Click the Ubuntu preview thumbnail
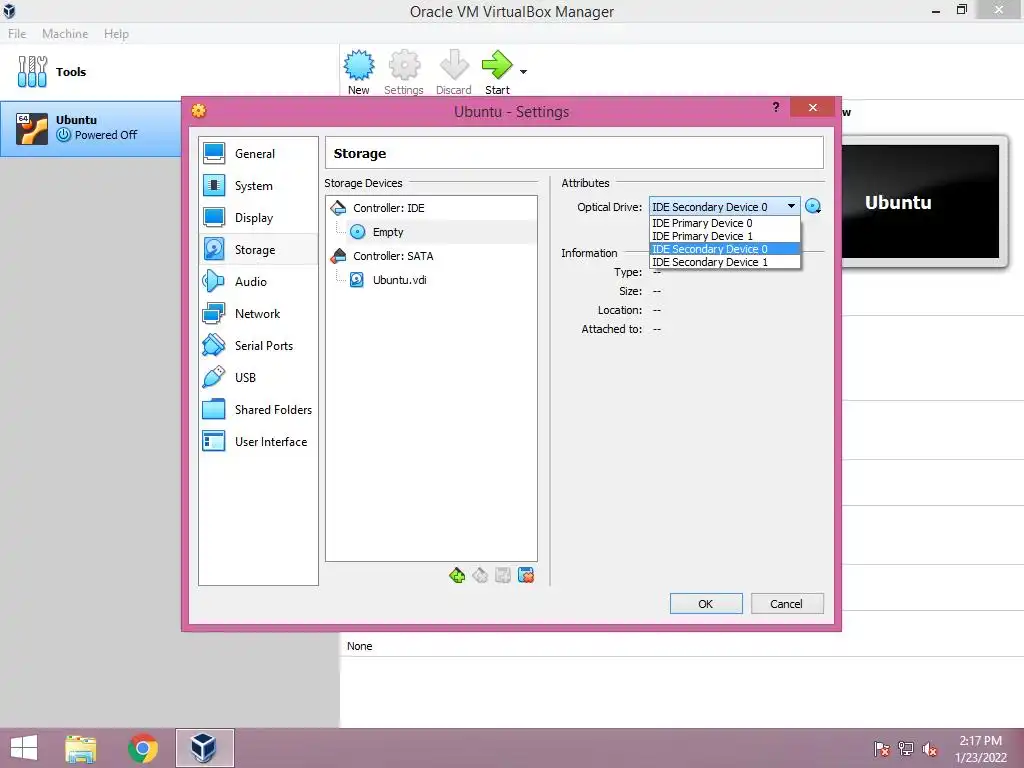 920,202
